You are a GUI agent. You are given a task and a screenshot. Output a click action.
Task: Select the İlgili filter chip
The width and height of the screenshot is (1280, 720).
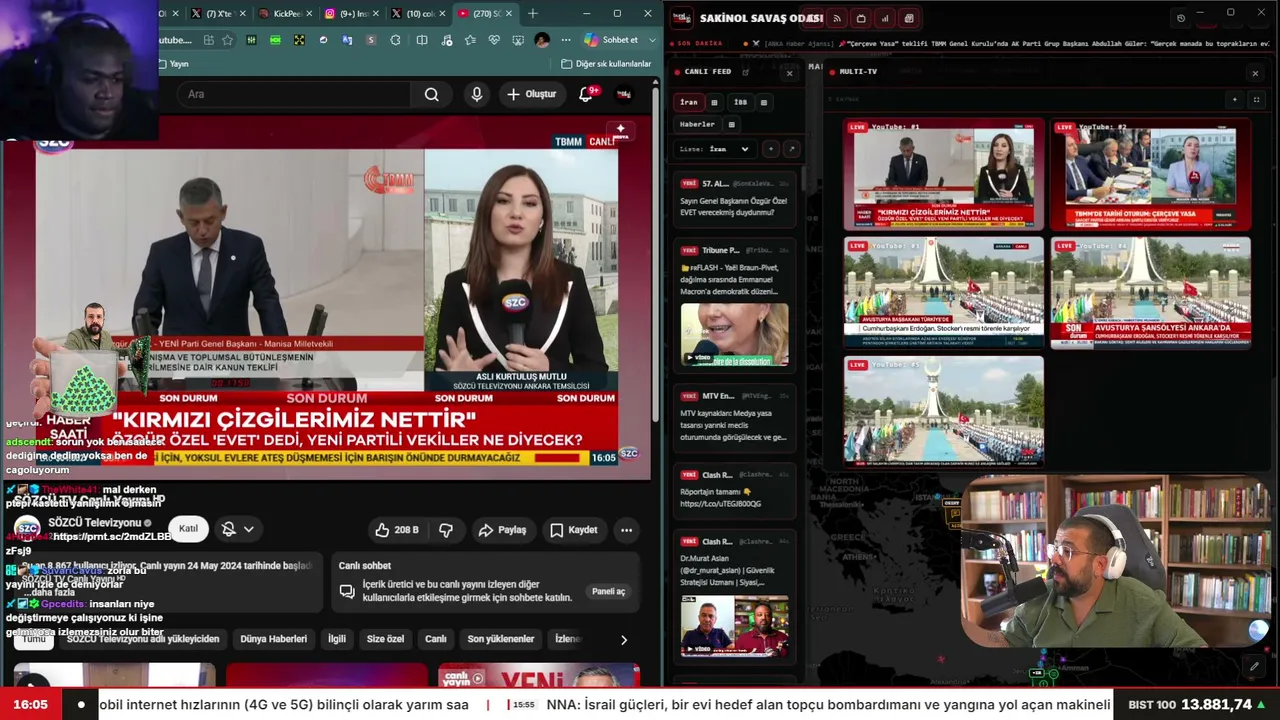coord(337,639)
